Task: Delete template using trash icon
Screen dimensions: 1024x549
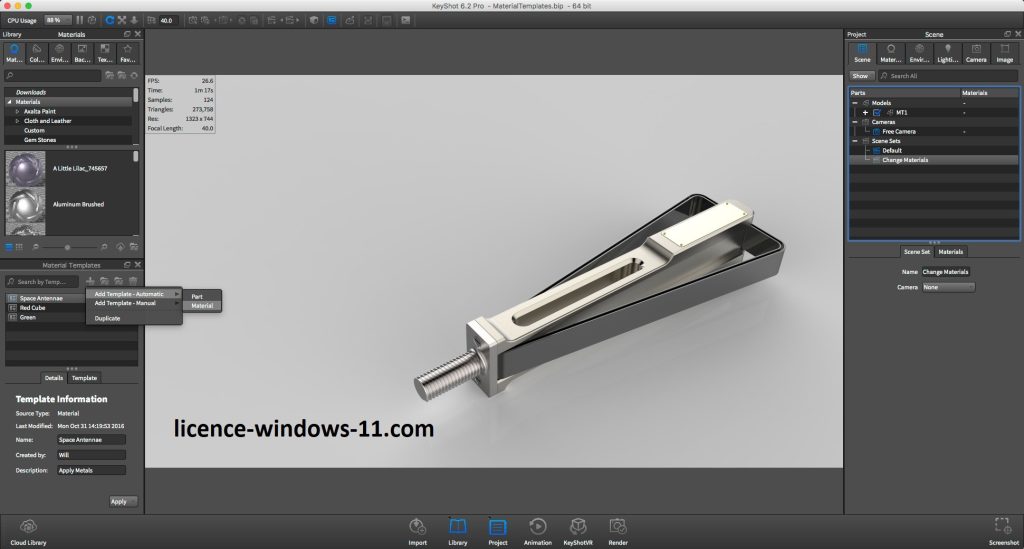Action: 133,282
